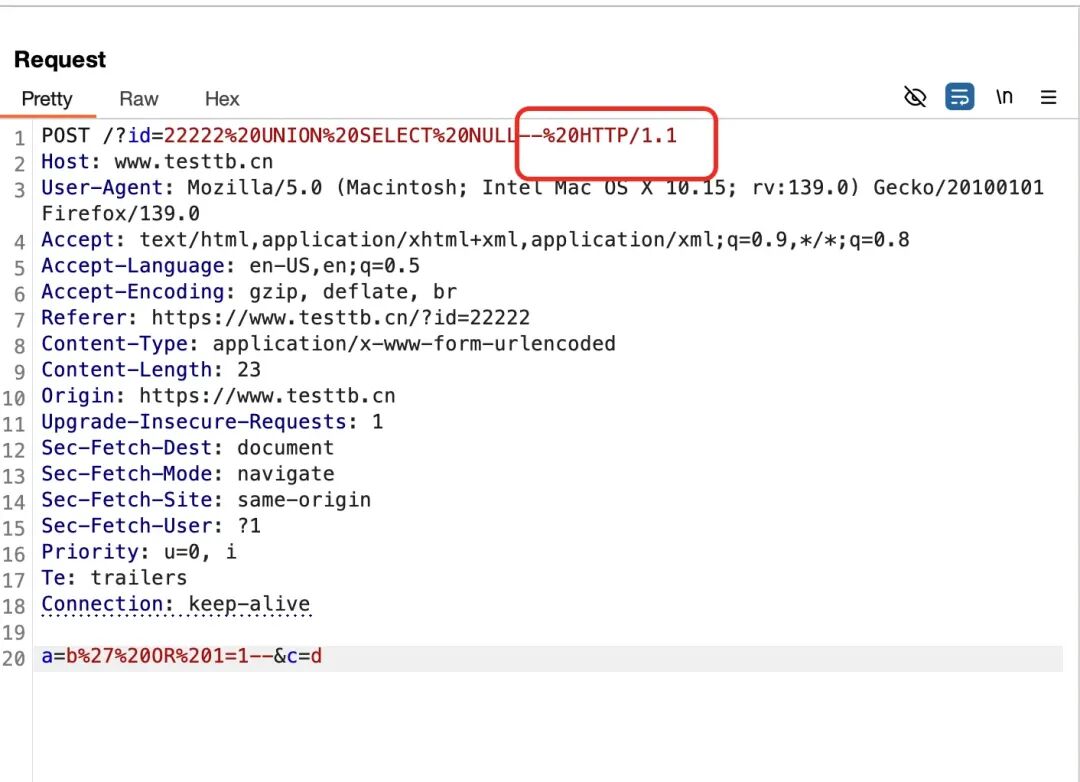1080x782 pixels.
Task: Toggle the \n non-printable characters button
Action: (1004, 97)
